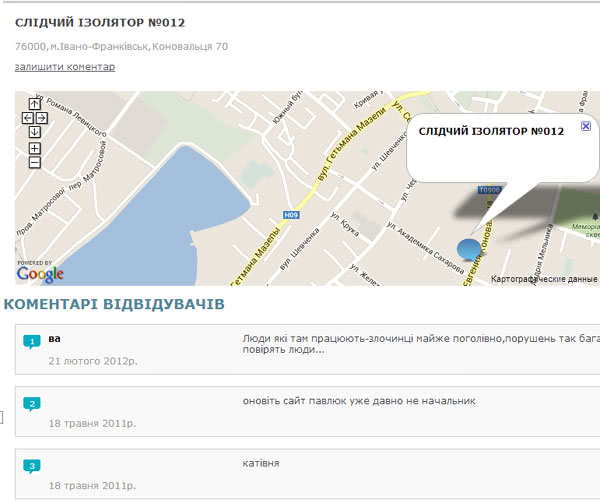This screenshot has height=500, width=600.
Task: Pan the map left with arrow
Action: (x=27, y=118)
